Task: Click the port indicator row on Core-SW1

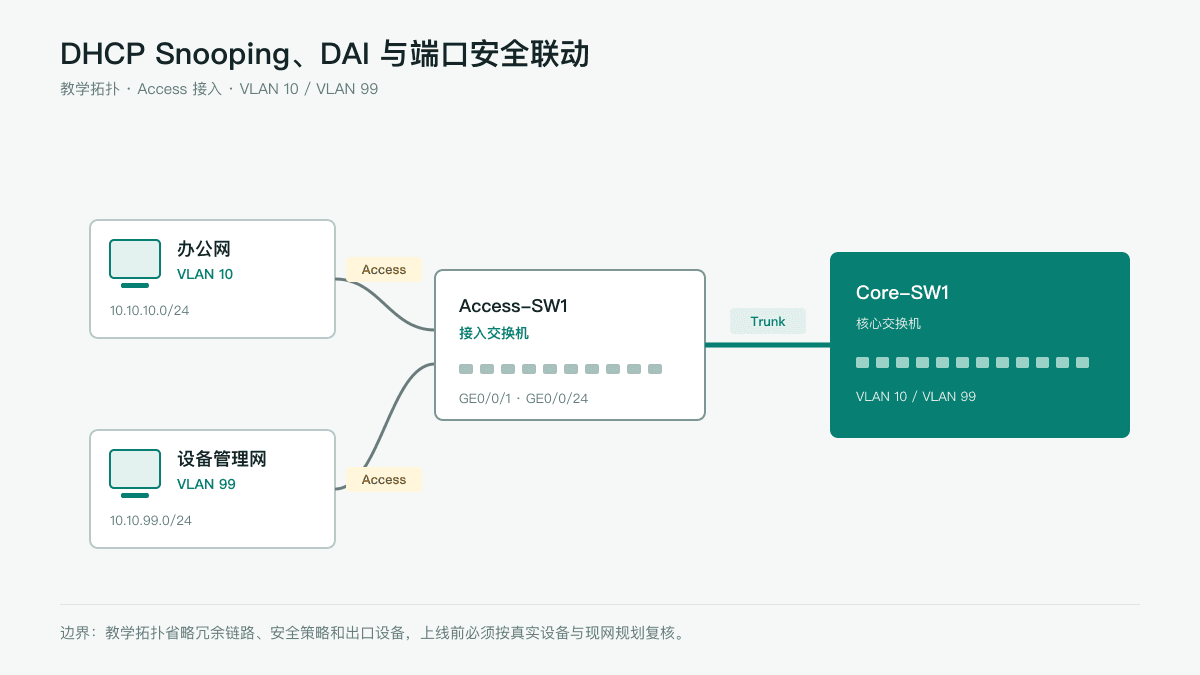Action: [x=972, y=362]
